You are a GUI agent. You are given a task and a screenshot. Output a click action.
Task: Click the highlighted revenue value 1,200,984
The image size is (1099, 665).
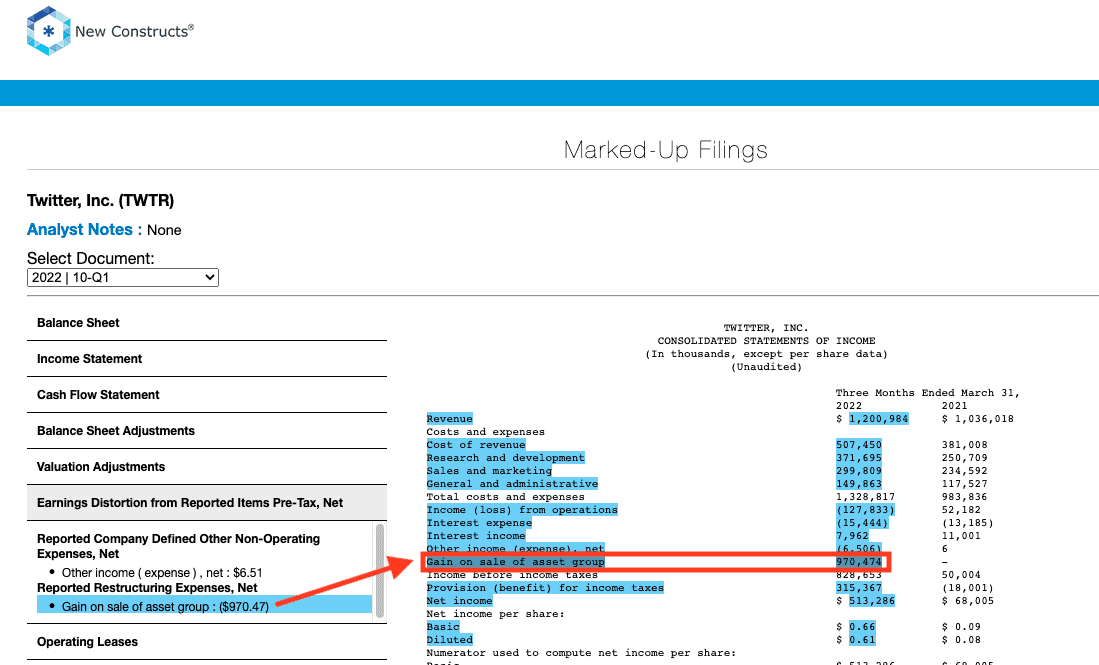tap(879, 419)
